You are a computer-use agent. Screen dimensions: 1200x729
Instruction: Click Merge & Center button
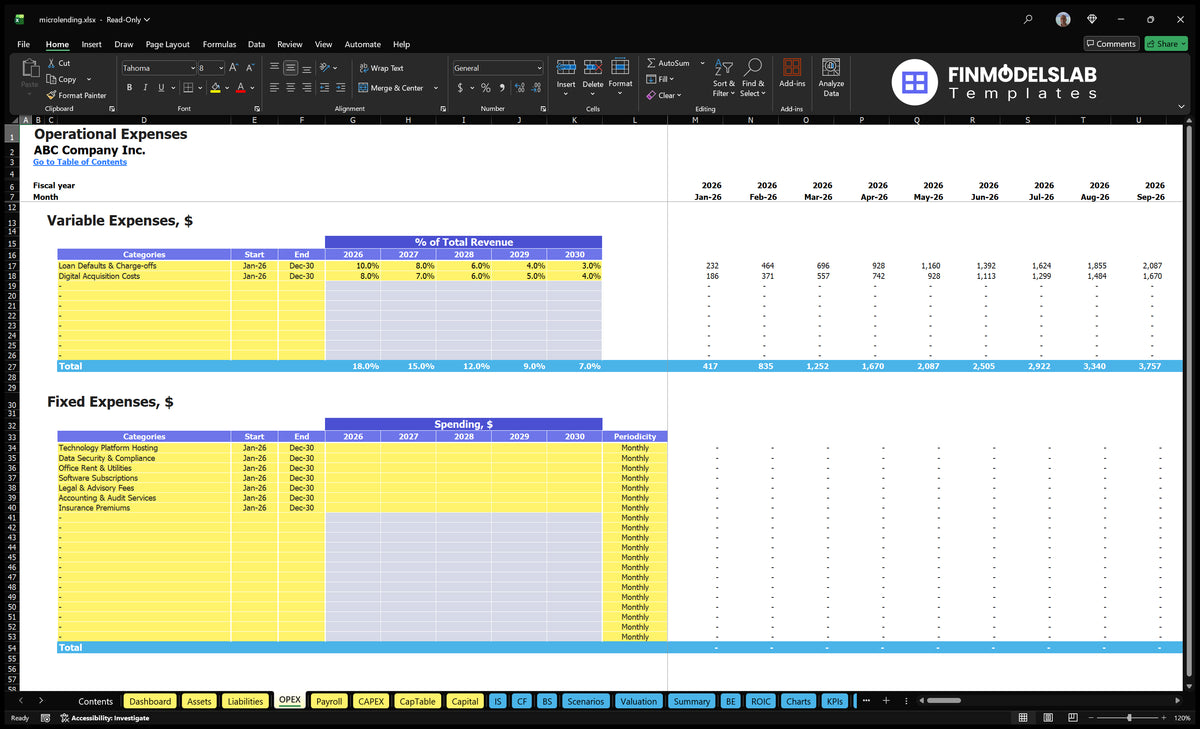(x=391, y=88)
